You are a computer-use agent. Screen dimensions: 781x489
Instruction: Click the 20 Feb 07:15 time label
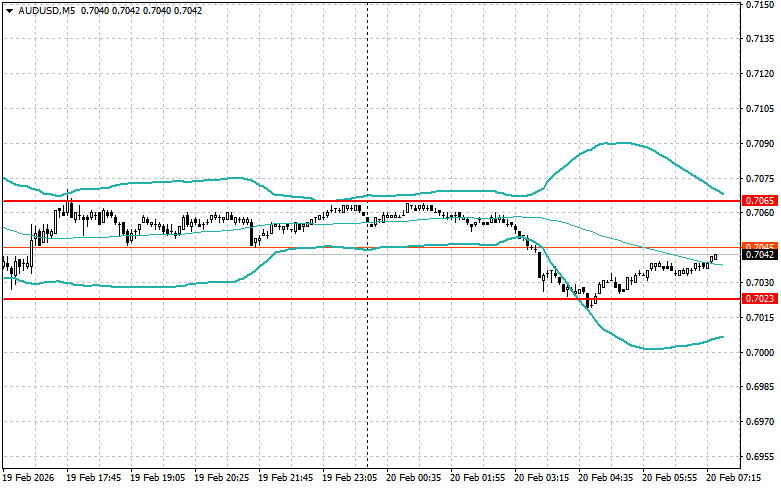click(733, 478)
